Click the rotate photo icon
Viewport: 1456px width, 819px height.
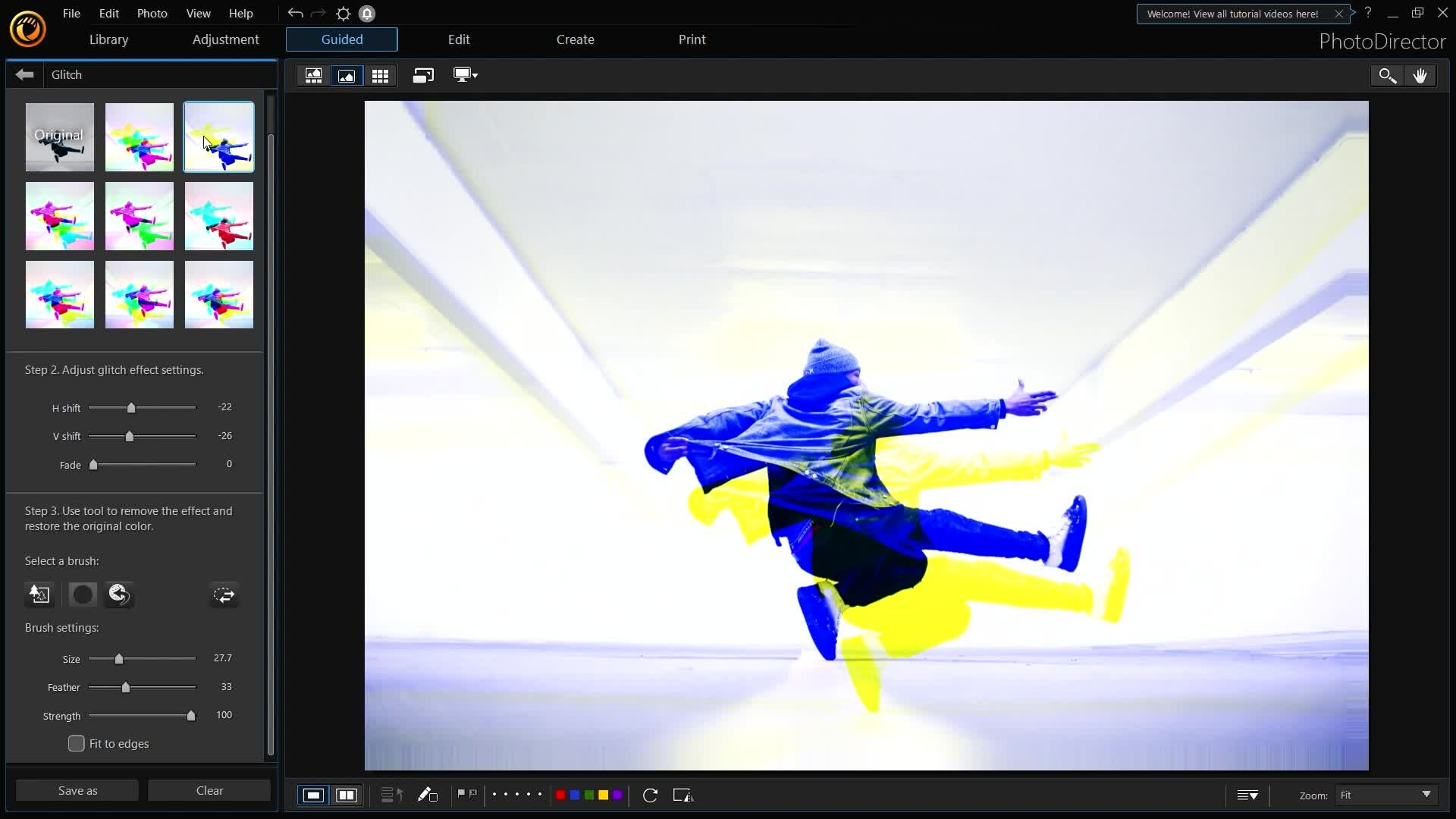650,795
